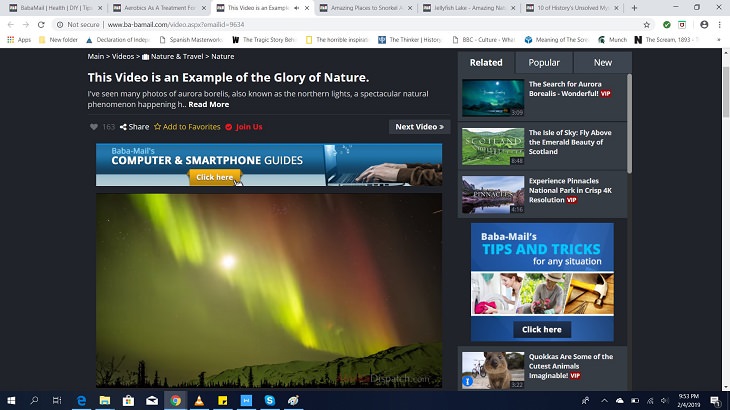The height and width of the screenshot is (410, 730).
Task: Switch to the Aerobics As A Treatment tab
Action: 159,8
